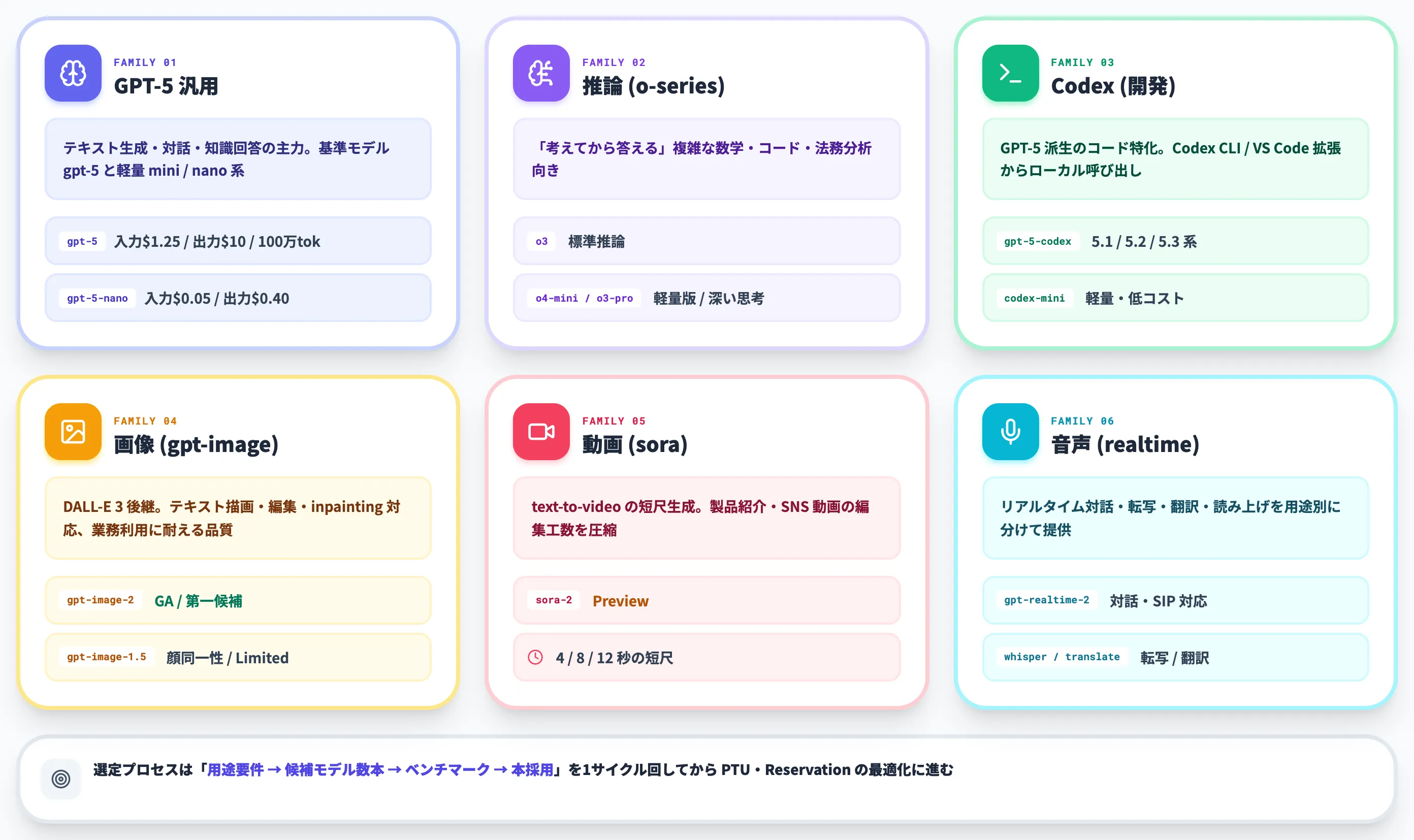Click the clock icon beside 4 / 8 / 12 秒の短尺
The width and height of the screenshot is (1414, 840).
pyautogui.click(x=535, y=657)
